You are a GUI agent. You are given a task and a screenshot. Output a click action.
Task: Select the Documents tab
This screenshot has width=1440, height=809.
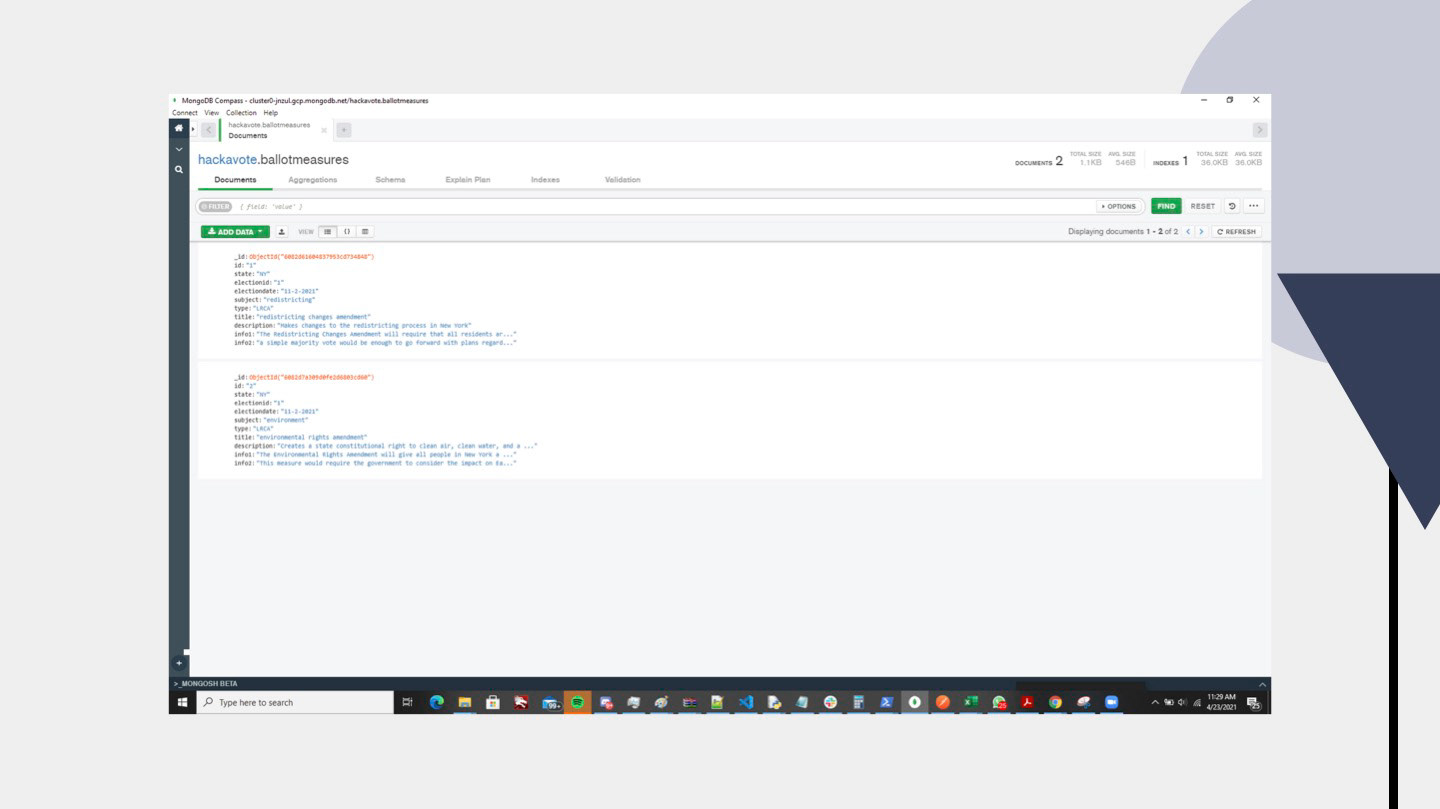pos(235,180)
